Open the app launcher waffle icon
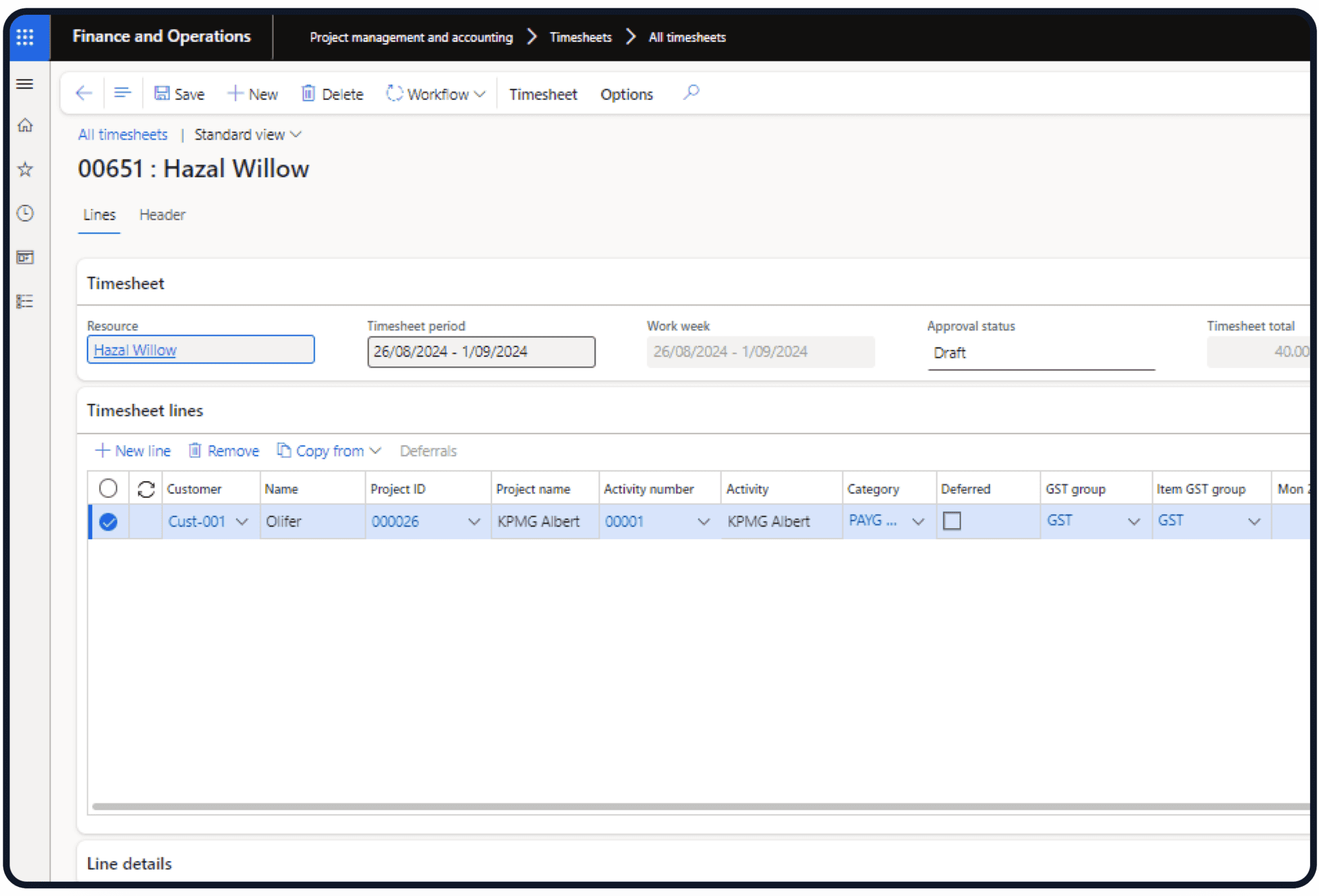 pos(26,37)
